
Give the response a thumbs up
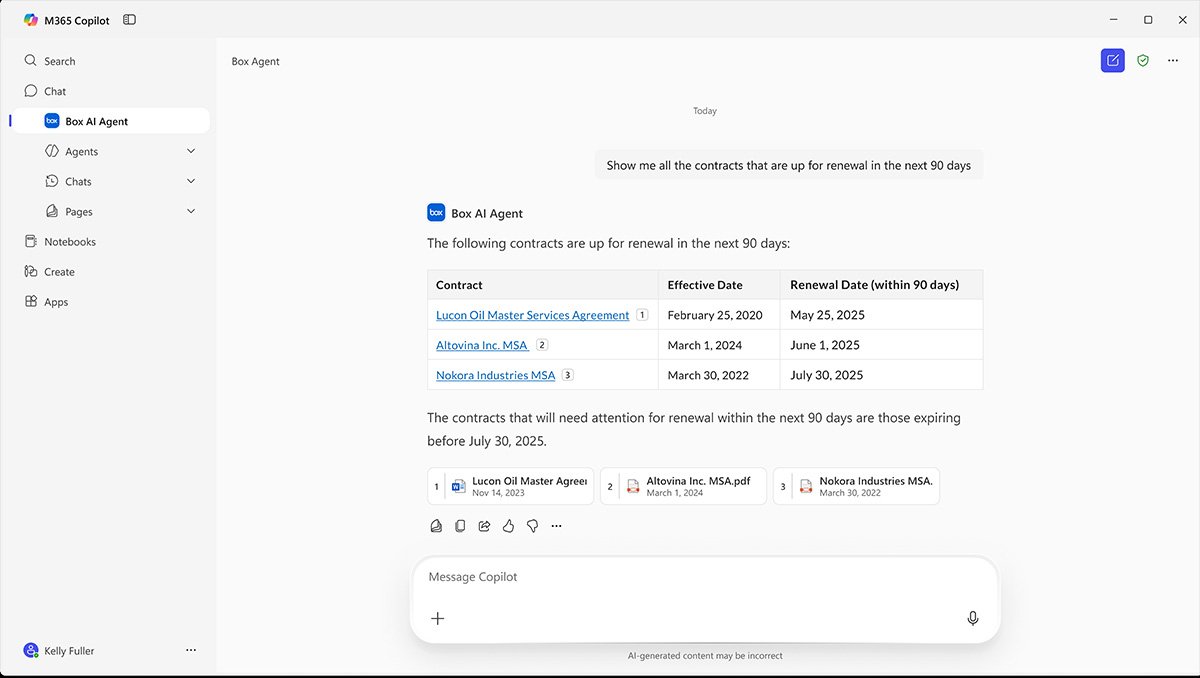click(508, 526)
